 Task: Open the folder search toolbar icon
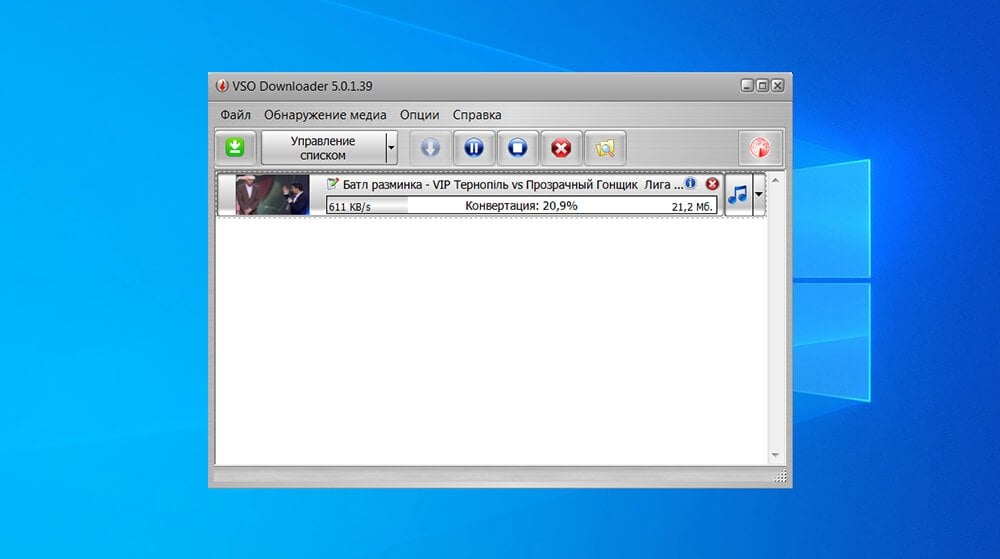[605, 148]
